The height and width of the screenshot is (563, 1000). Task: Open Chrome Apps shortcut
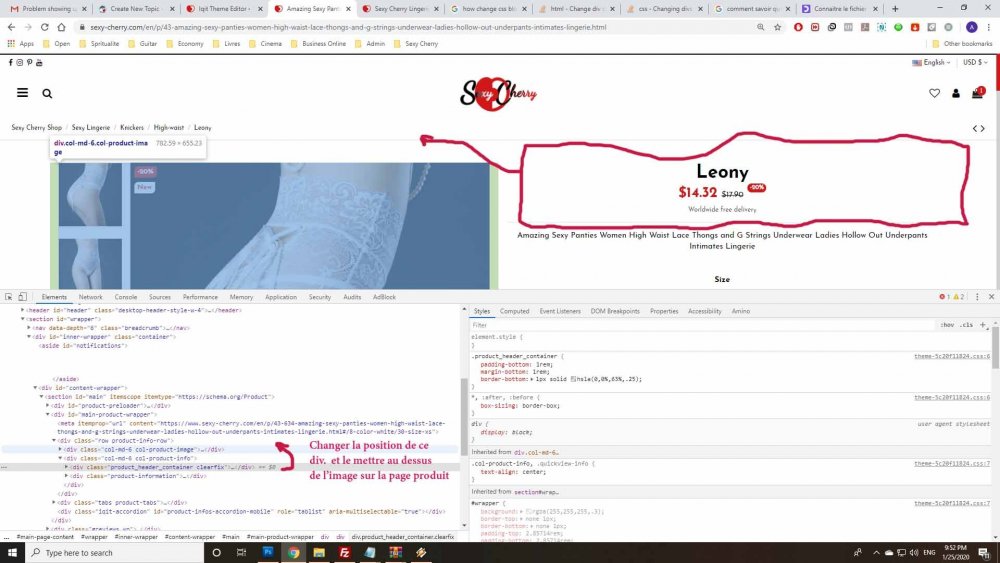point(20,44)
